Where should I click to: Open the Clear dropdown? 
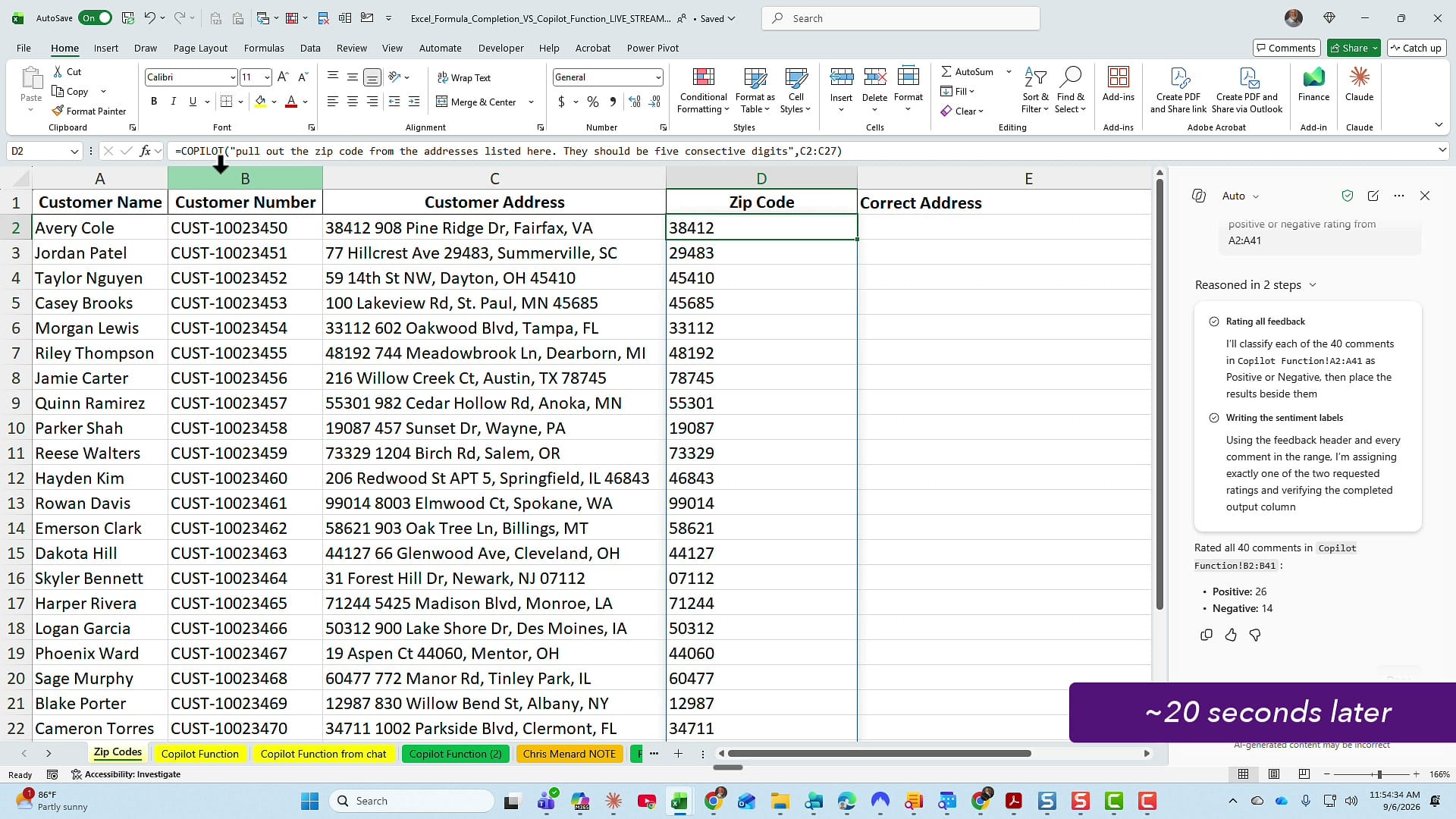tap(962, 111)
